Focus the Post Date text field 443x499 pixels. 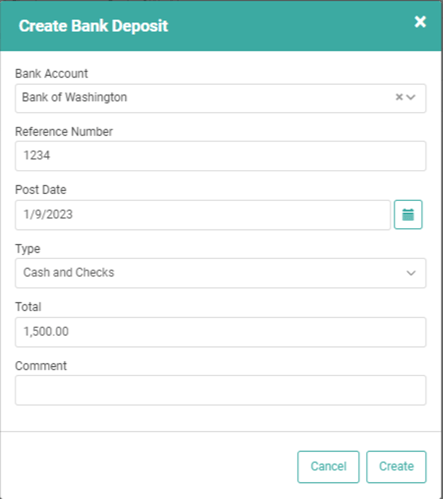tap(203, 215)
